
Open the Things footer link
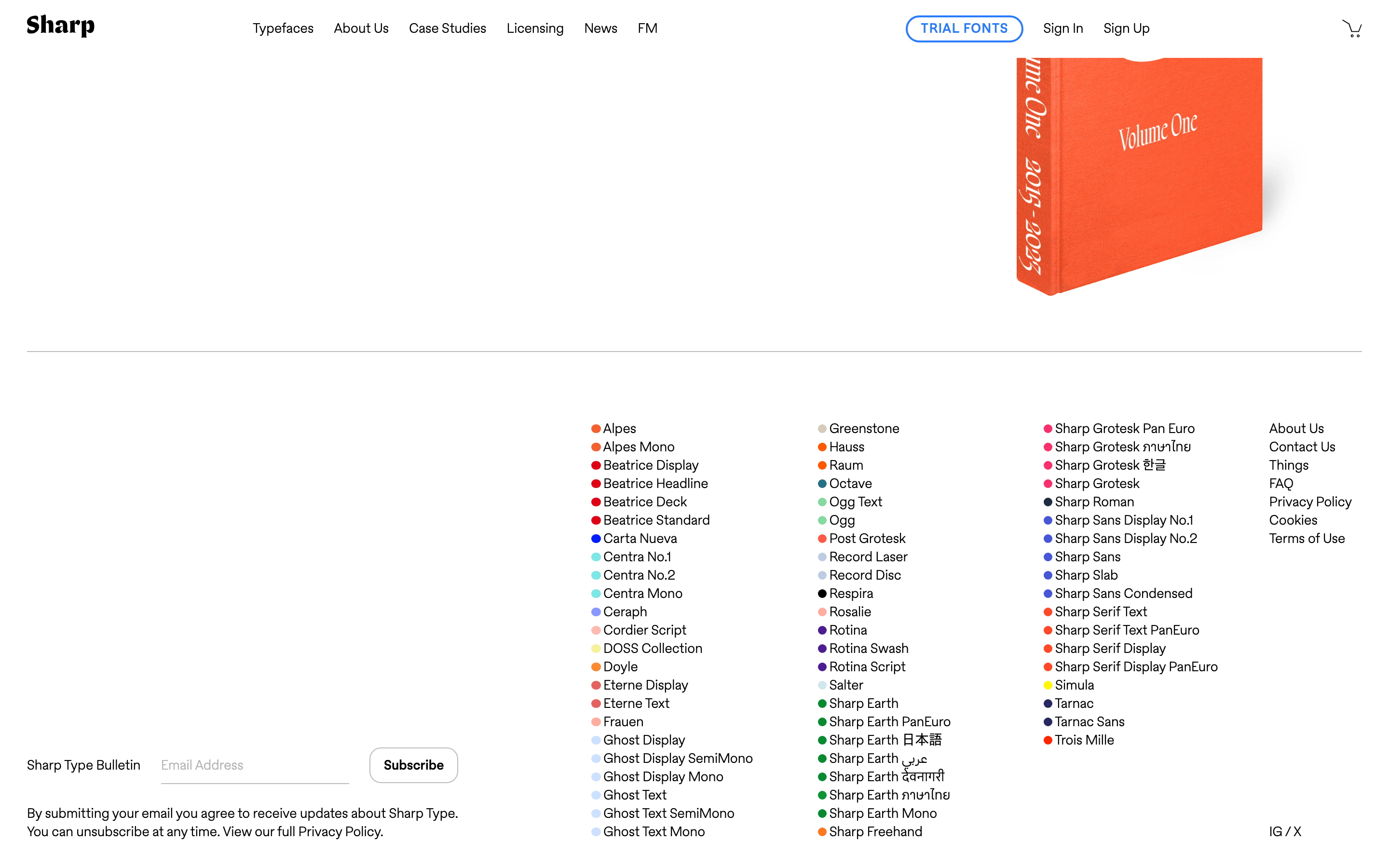tap(1289, 465)
